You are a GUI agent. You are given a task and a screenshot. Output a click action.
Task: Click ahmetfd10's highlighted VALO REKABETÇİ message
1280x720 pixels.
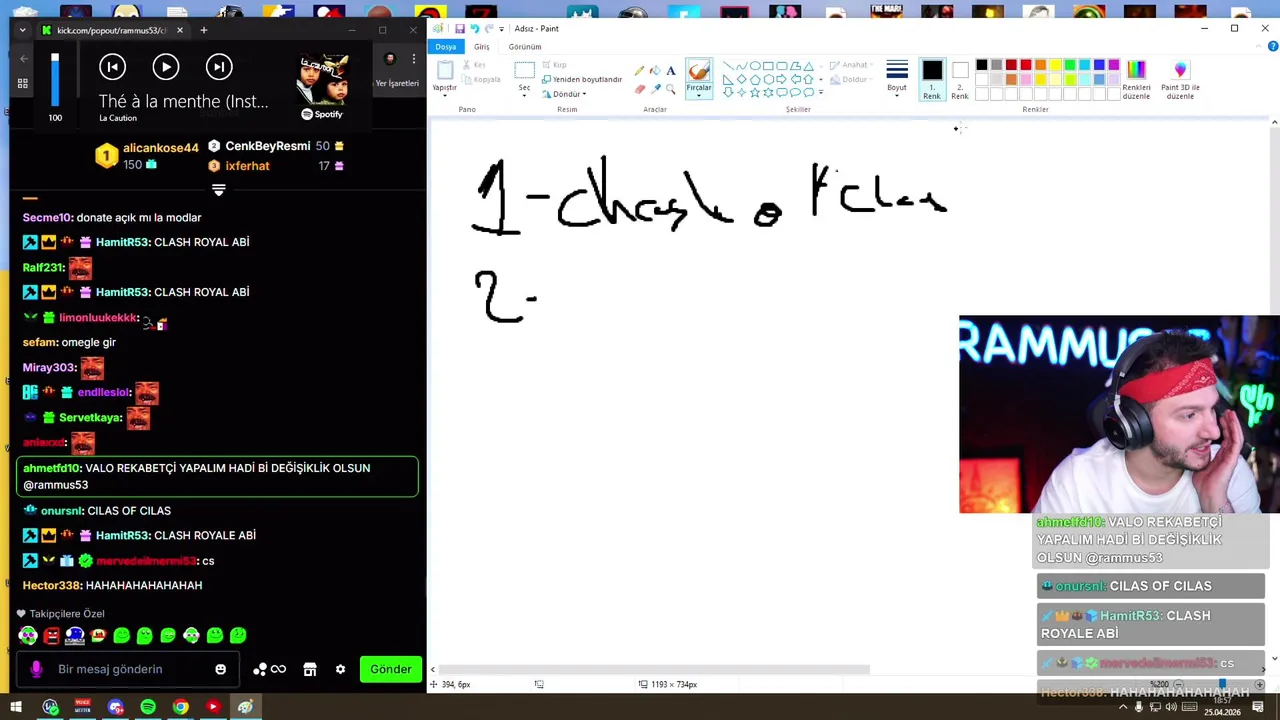[217, 476]
